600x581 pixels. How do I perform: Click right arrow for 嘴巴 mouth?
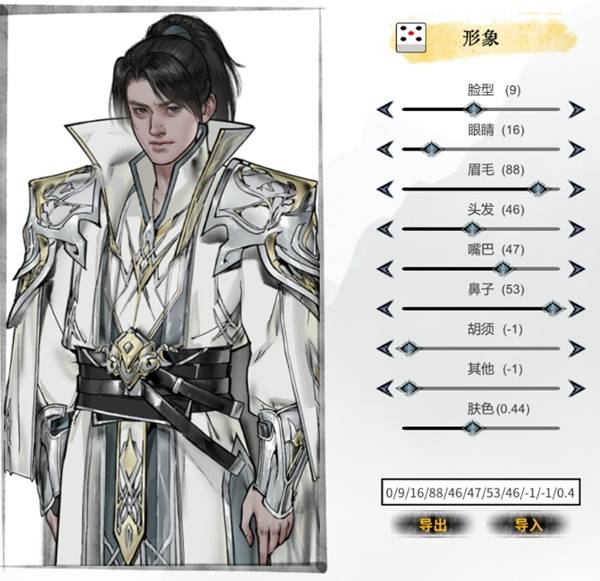(576, 269)
